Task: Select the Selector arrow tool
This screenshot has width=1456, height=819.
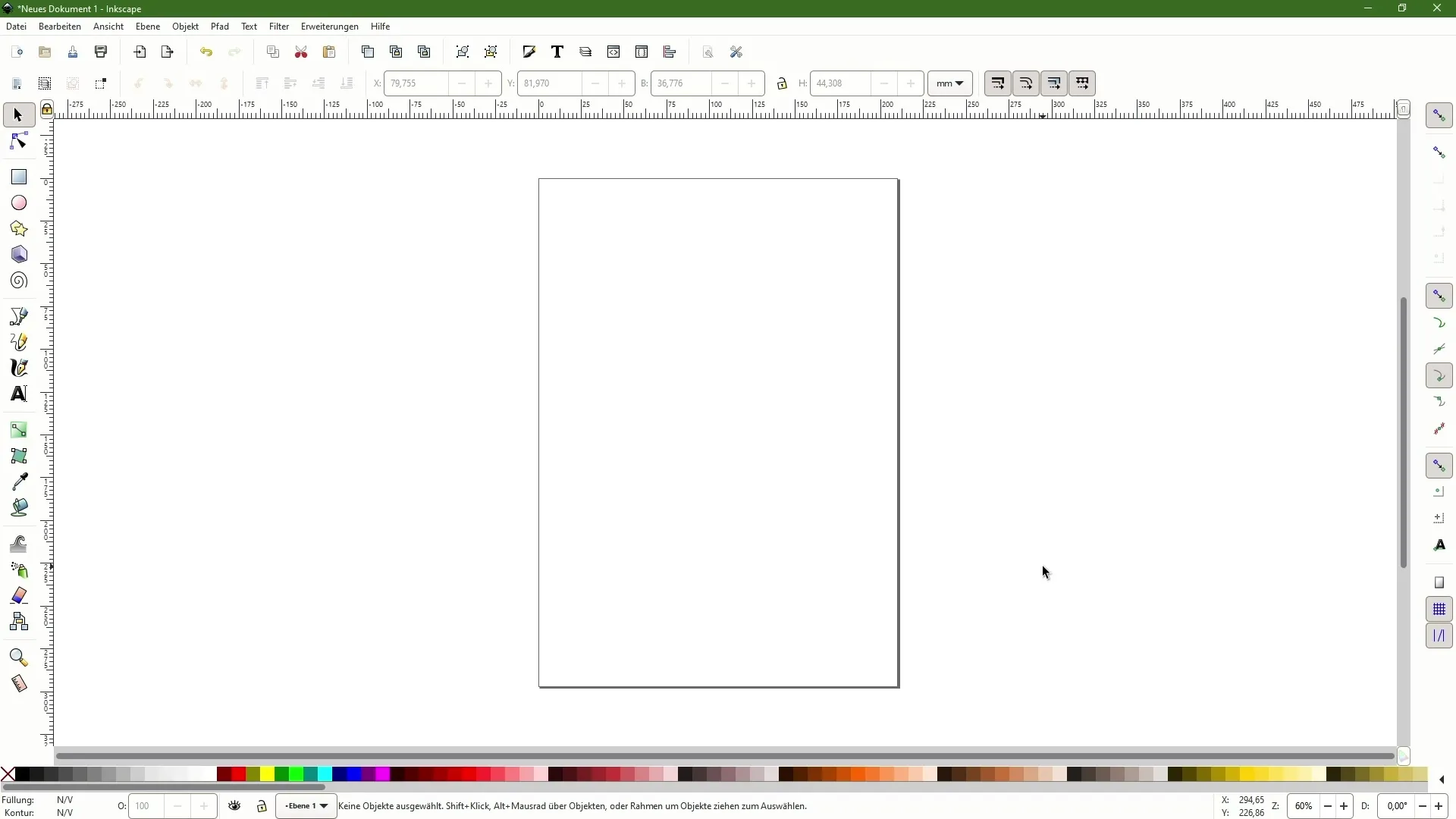Action: pos(18,115)
